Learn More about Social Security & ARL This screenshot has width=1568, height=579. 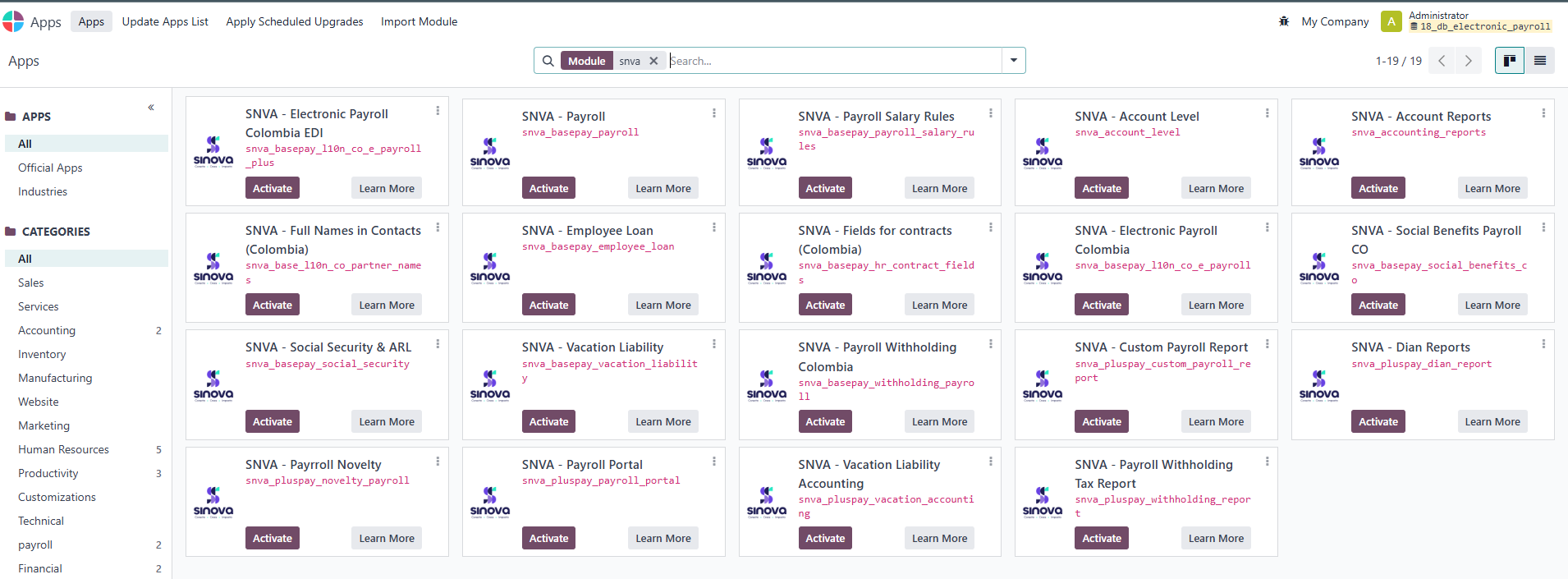click(x=387, y=421)
